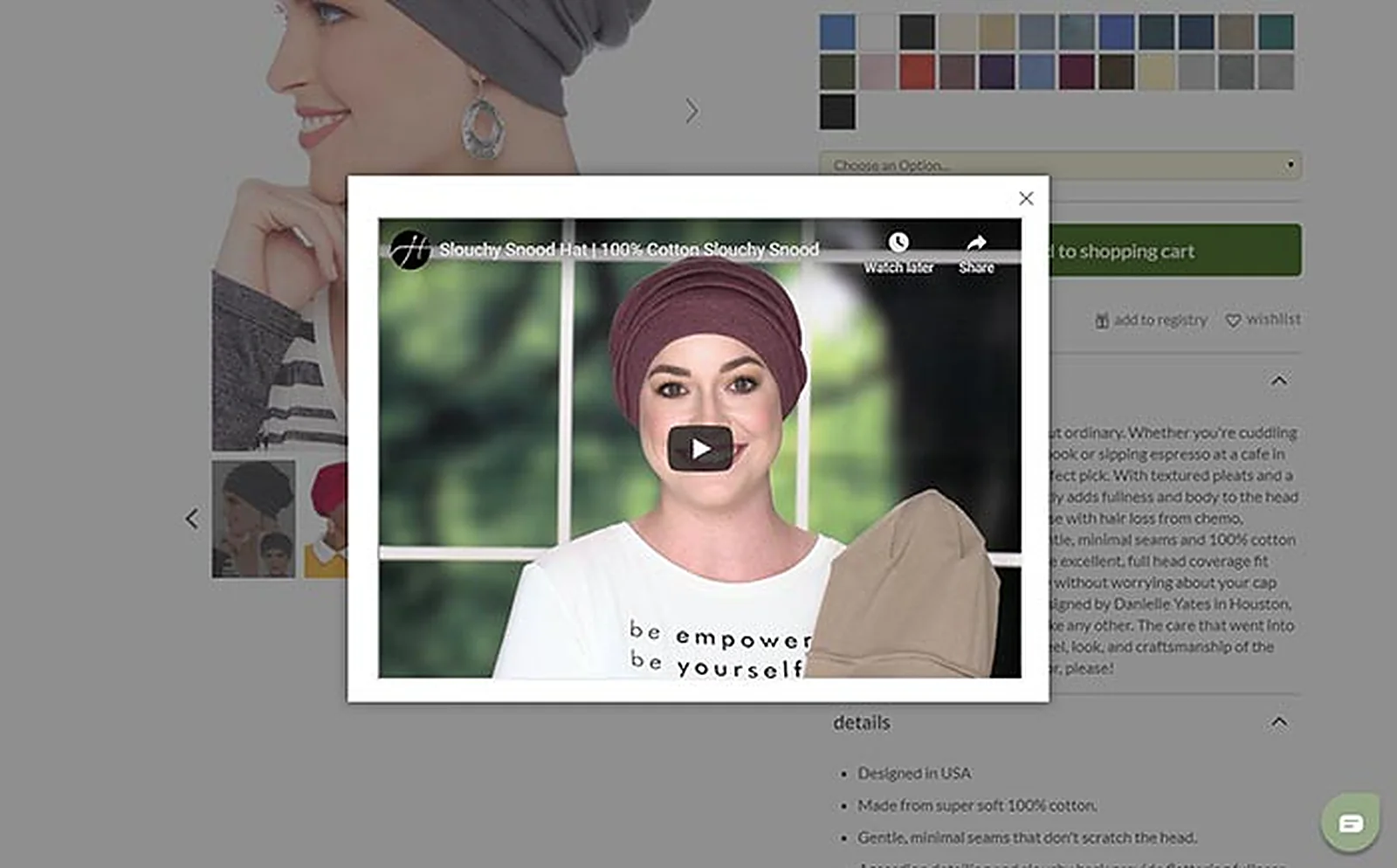Screen dimensions: 1397x868
Task: Play the Slouchy Snood Hat video
Action: [x=700, y=448]
